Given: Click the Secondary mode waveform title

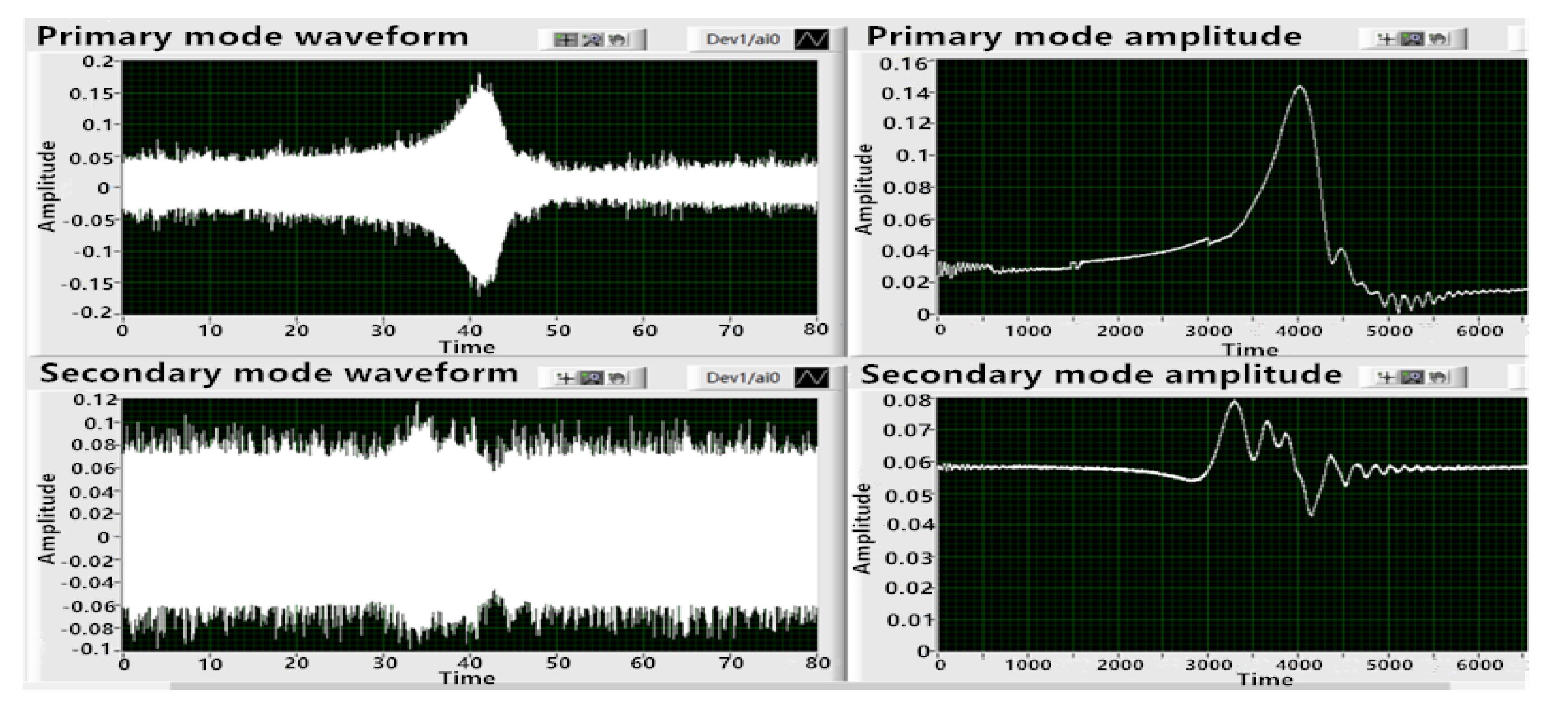Looking at the screenshot, I should [x=279, y=374].
